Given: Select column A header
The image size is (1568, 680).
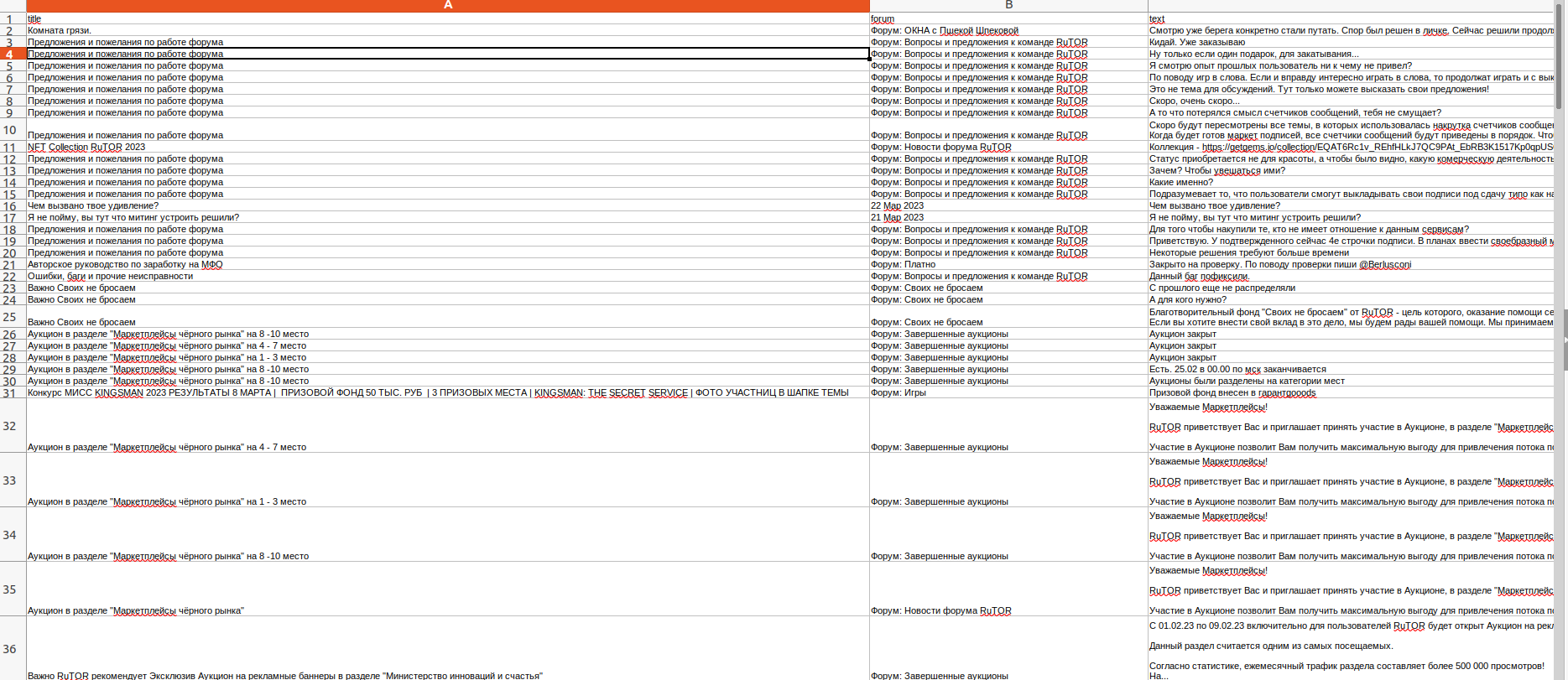Looking at the screenshot, I should 447,5.
